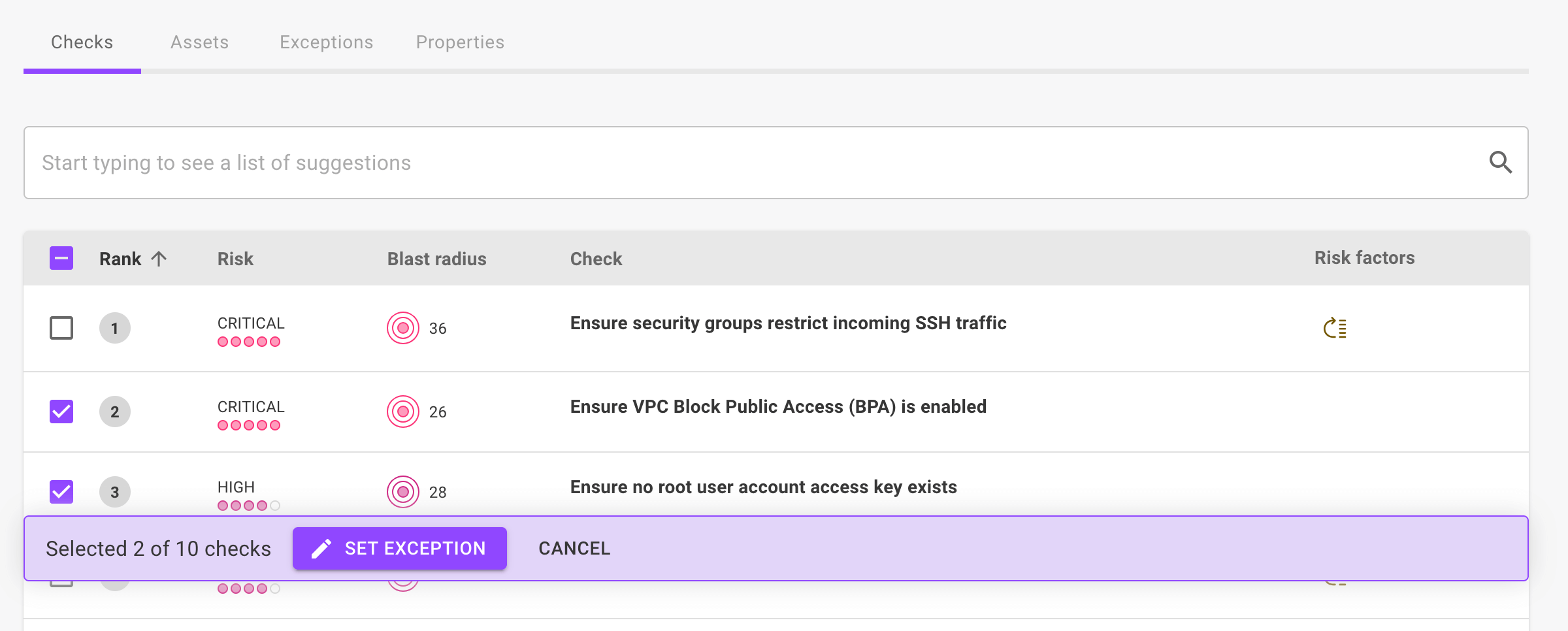Uncheck the VPC Block Public Access row
Image resolution: width=1568 pixels, height=631 pixels.
[61, 412]
